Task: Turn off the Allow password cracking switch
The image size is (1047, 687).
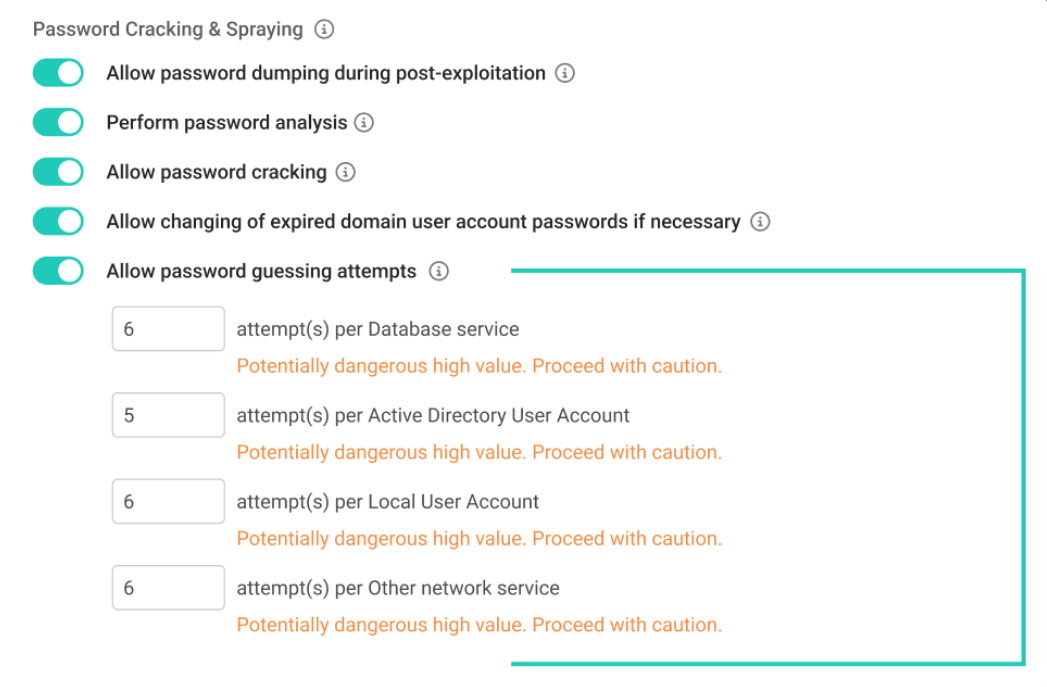Action: (58, 172)
